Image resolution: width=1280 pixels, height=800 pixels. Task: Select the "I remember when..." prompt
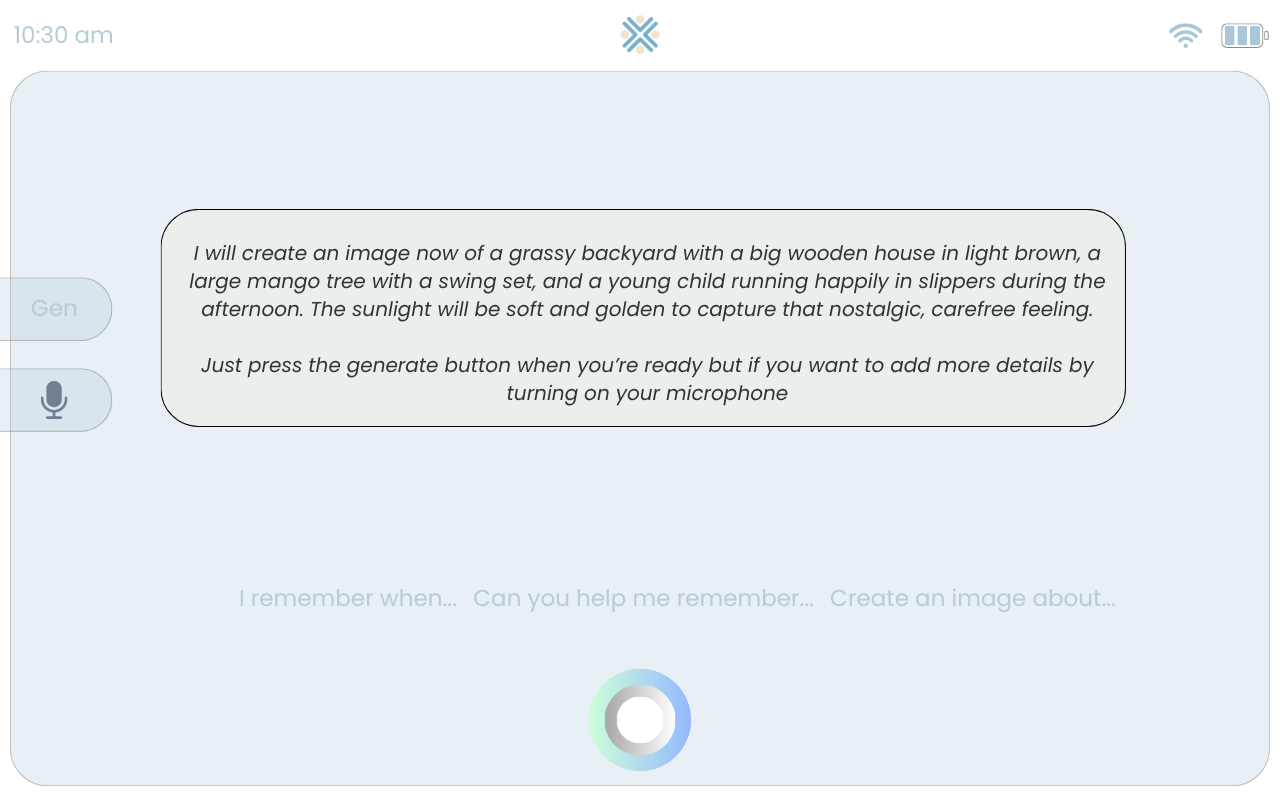348,598
